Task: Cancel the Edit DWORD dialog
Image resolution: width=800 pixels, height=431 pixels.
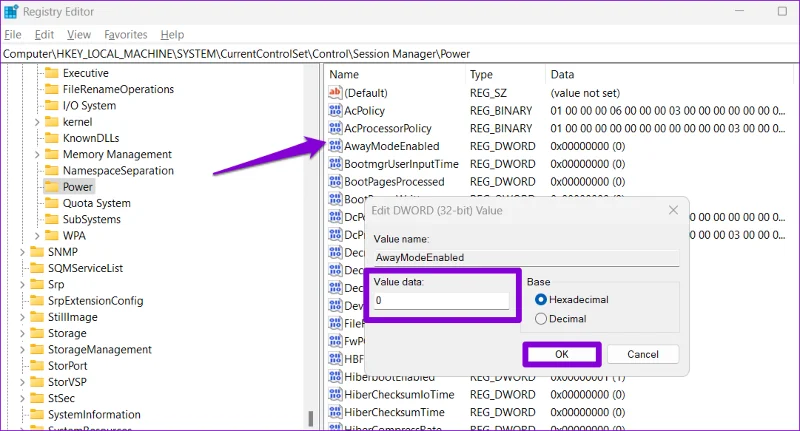Action: coord(643,354)
